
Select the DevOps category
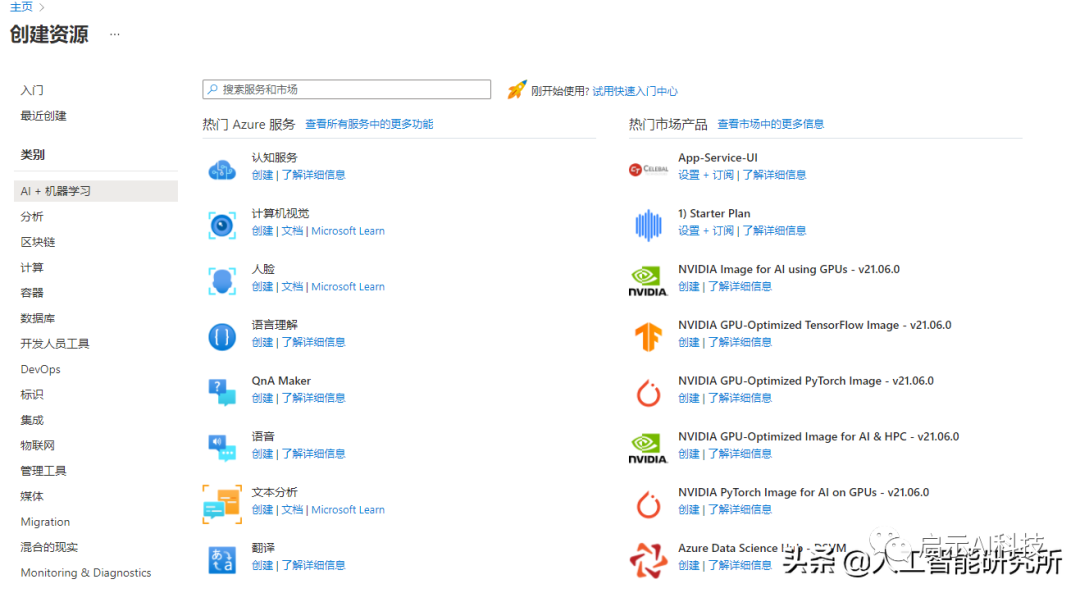pos(41,369)
